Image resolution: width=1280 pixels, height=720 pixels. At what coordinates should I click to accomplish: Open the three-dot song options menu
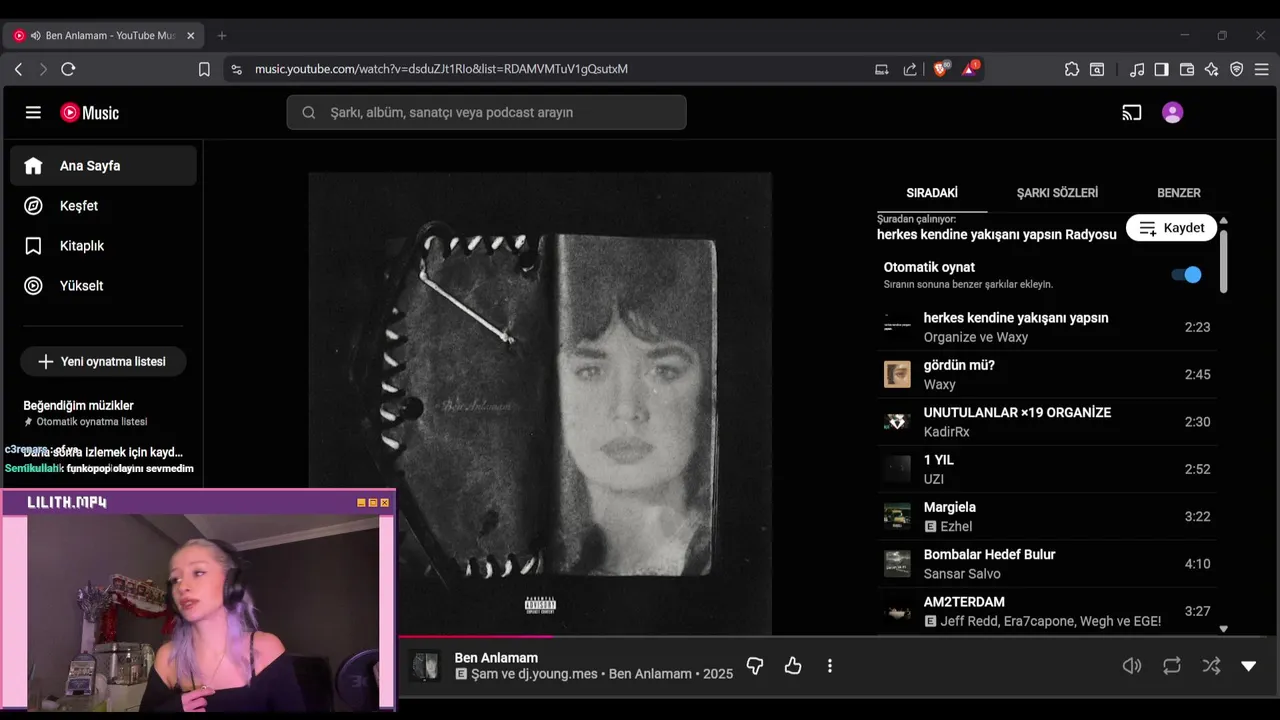830,666
